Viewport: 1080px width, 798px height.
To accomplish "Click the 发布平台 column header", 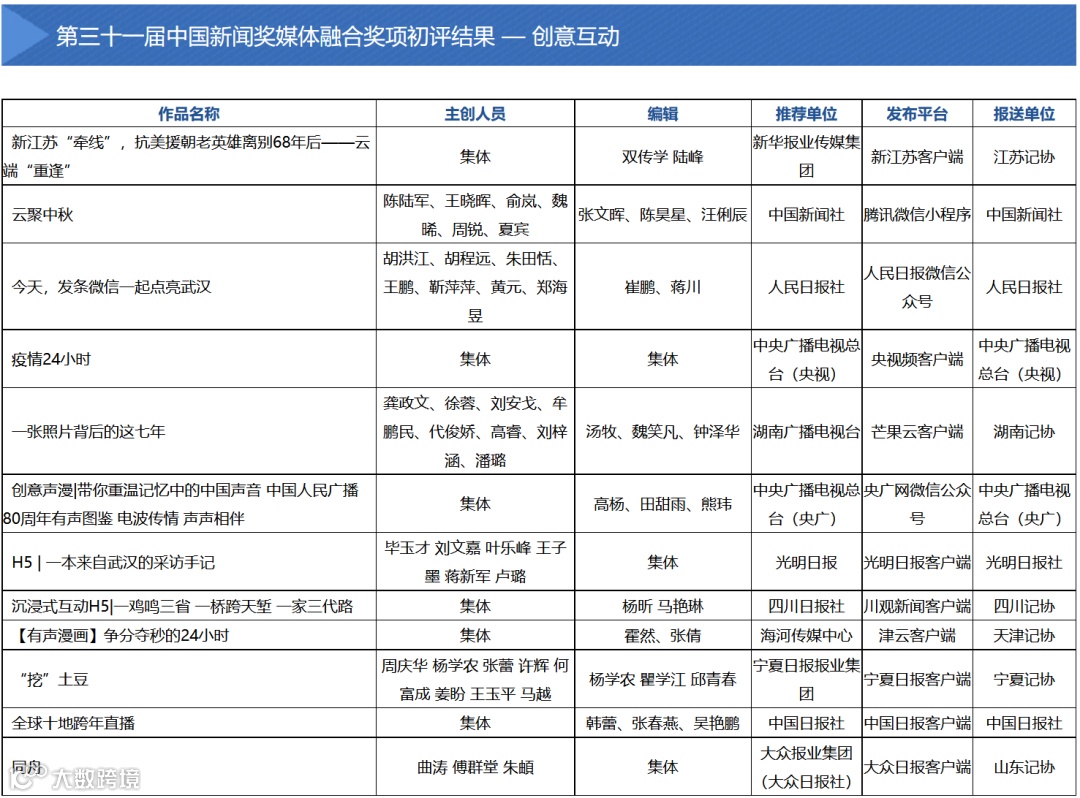I will click(917, 114).
